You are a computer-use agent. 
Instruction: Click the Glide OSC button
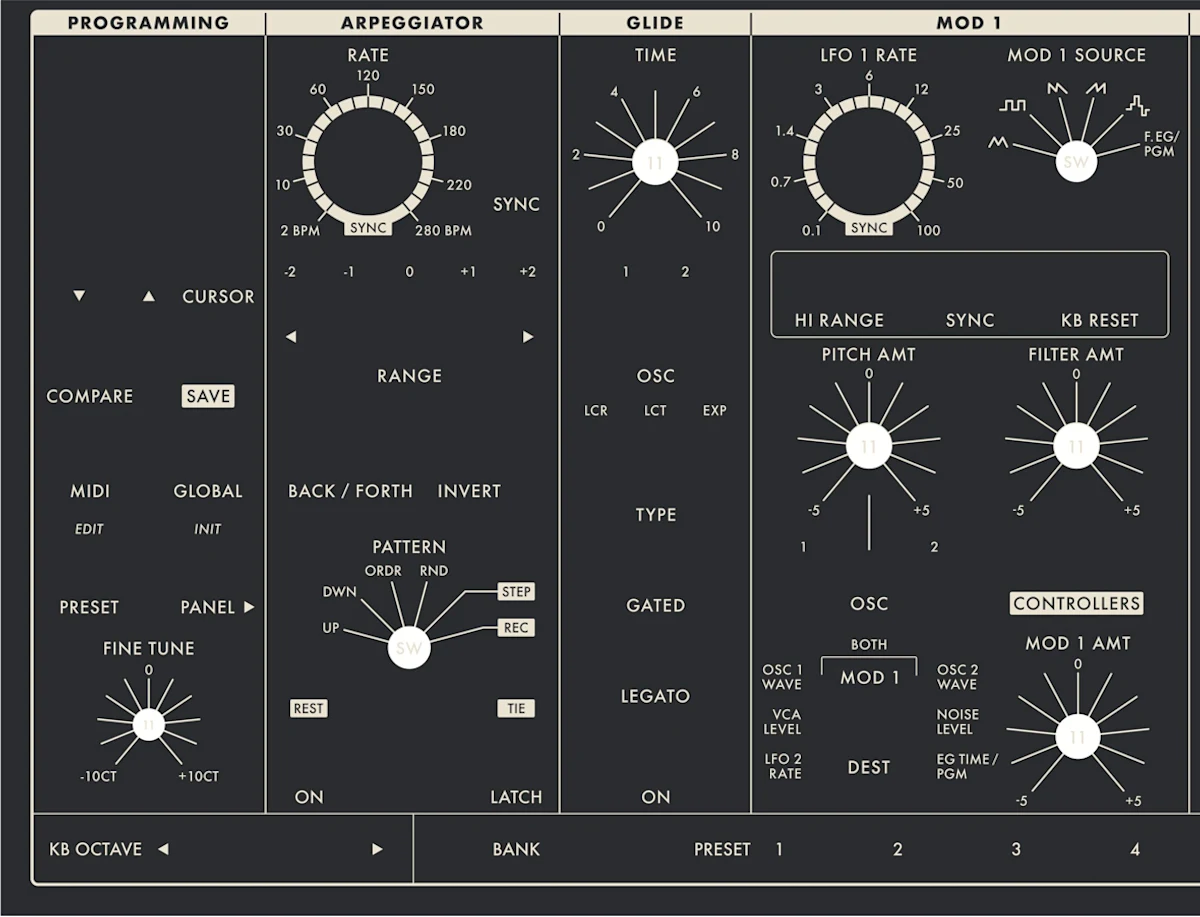point(655,376)
